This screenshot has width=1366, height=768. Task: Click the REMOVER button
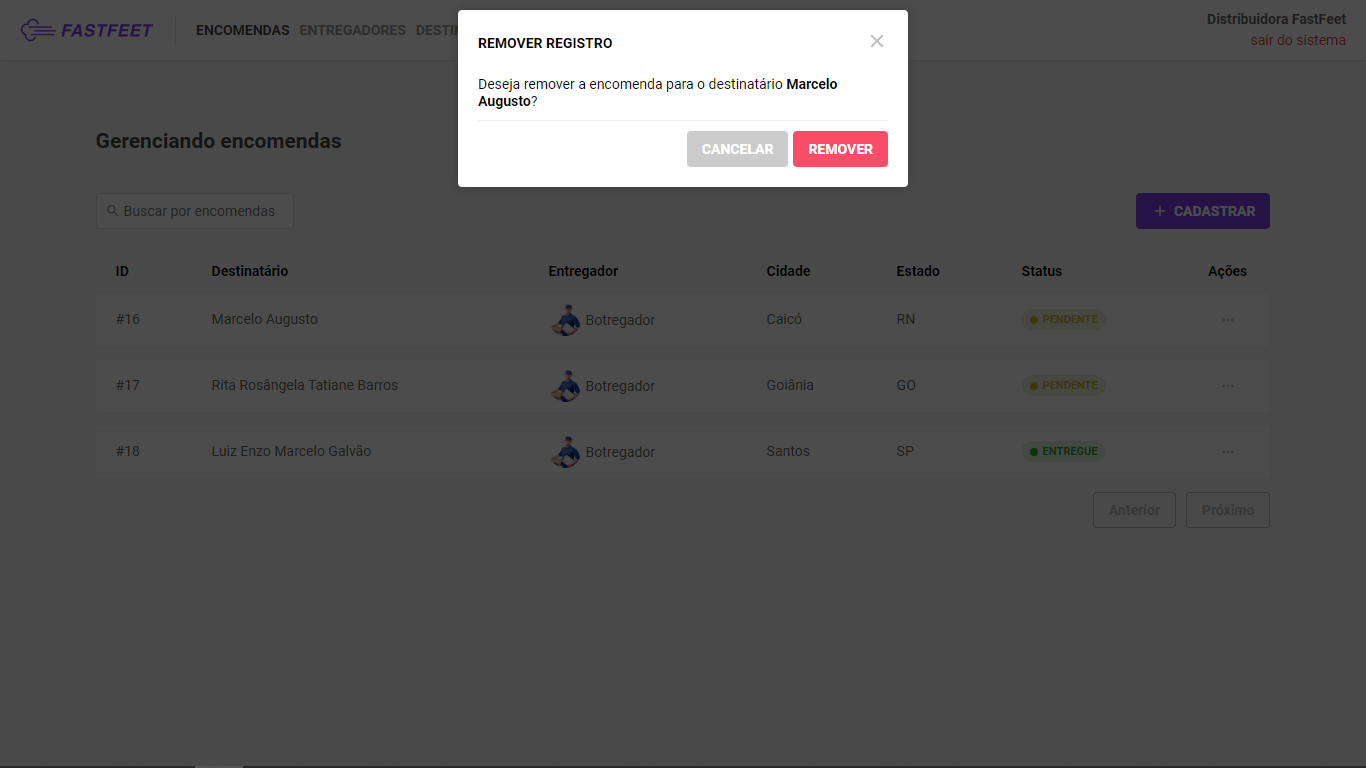click(840, 149)
